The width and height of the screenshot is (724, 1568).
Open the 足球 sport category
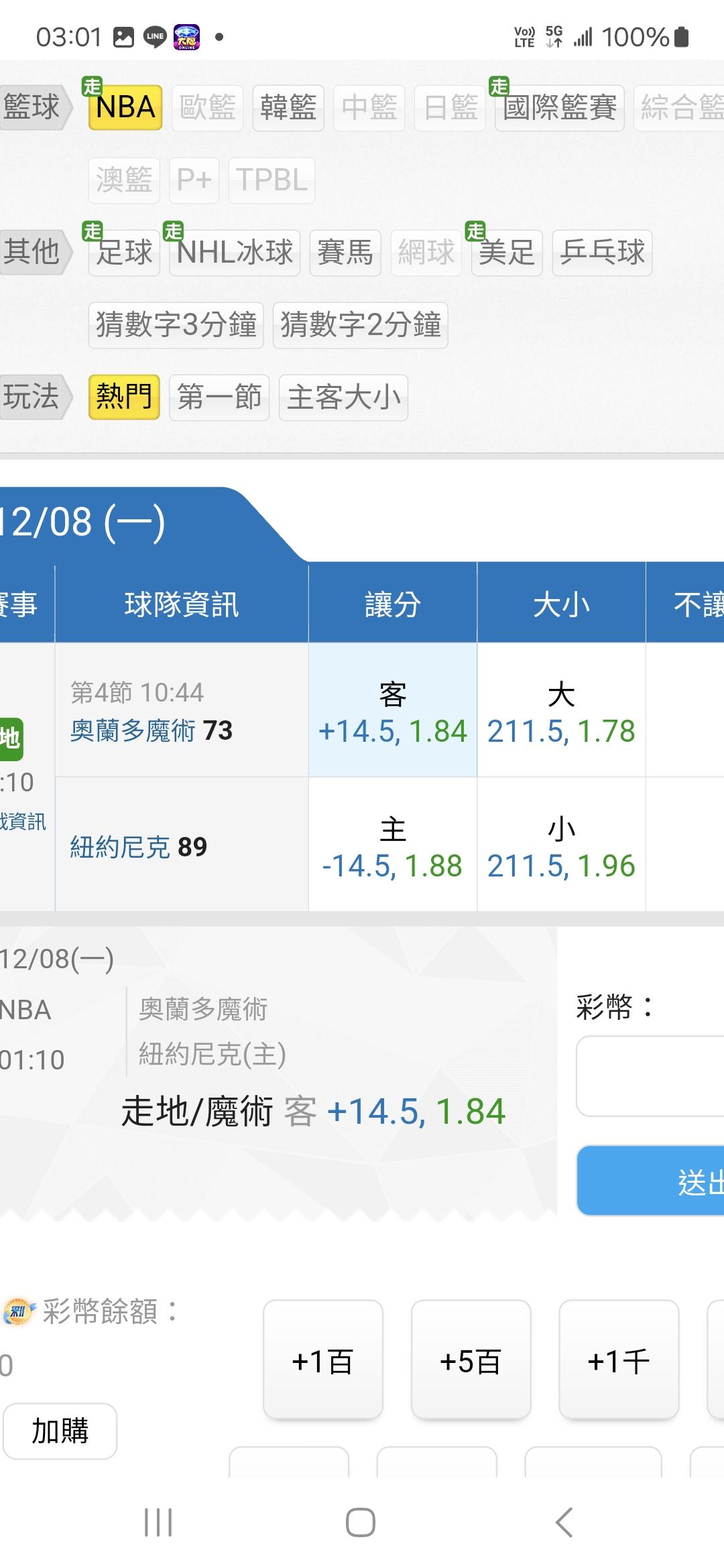click(125, 253)
